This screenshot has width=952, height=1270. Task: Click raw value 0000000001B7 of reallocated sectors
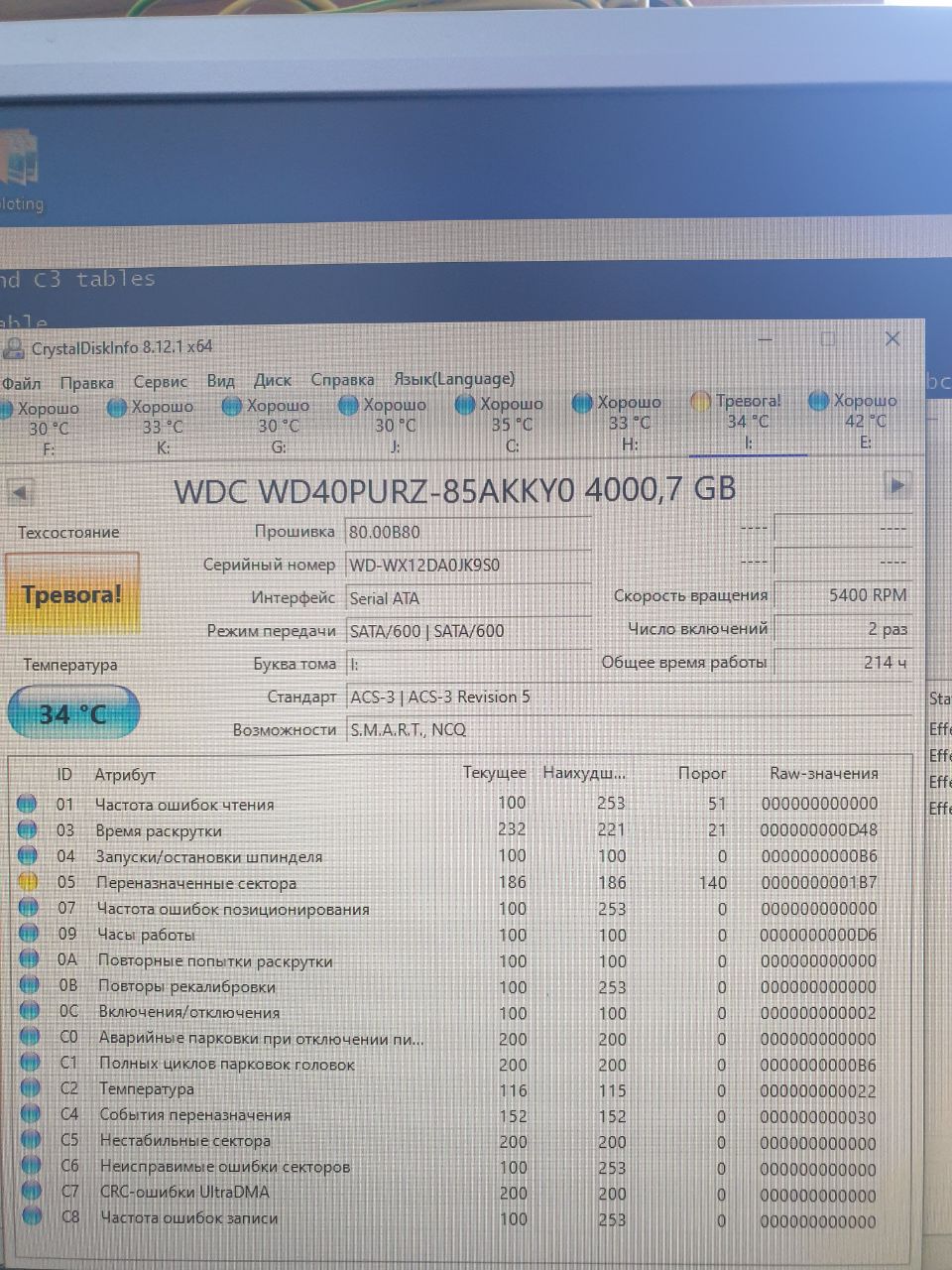819,882
